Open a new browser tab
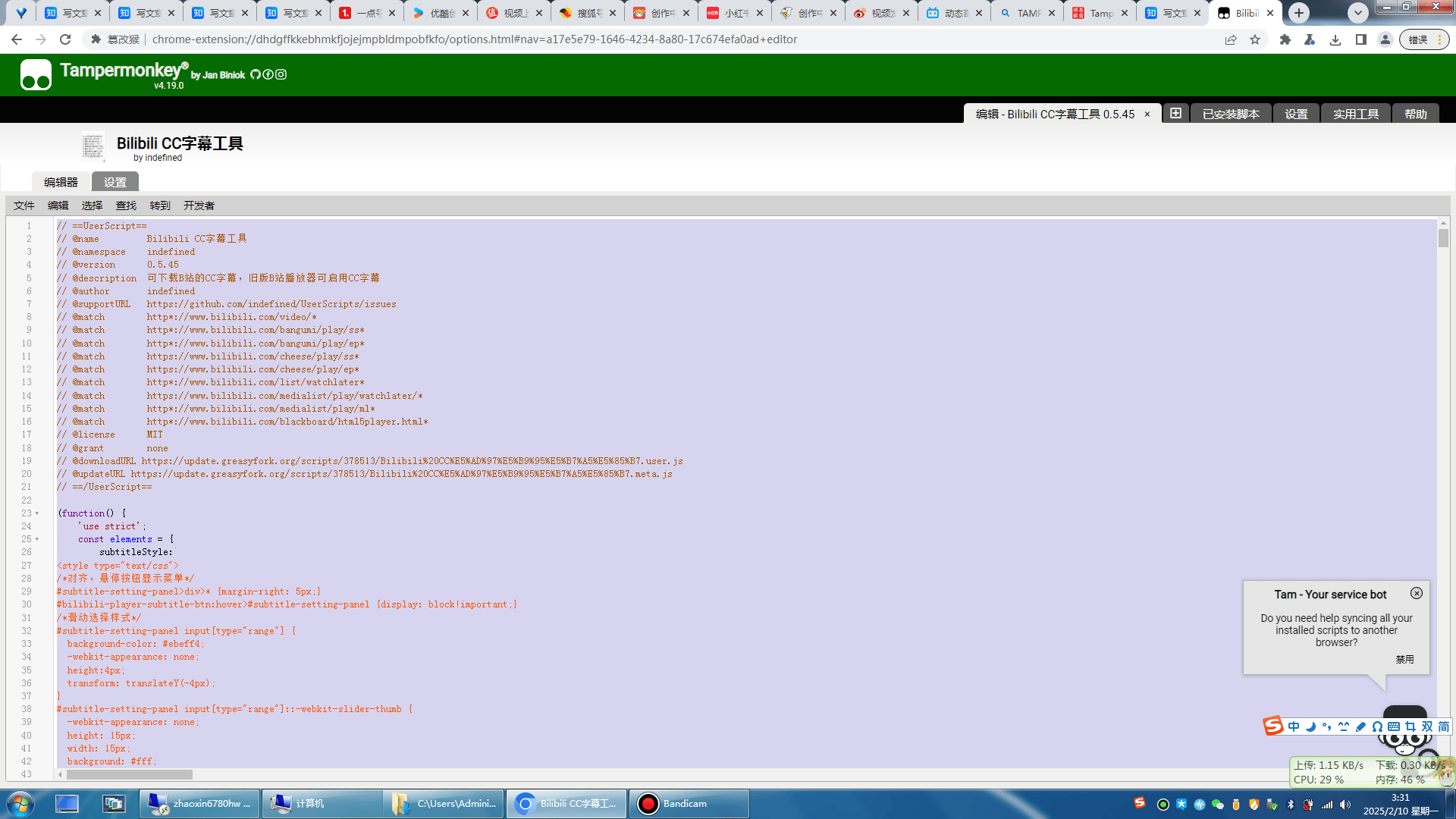 (1299, 13)
